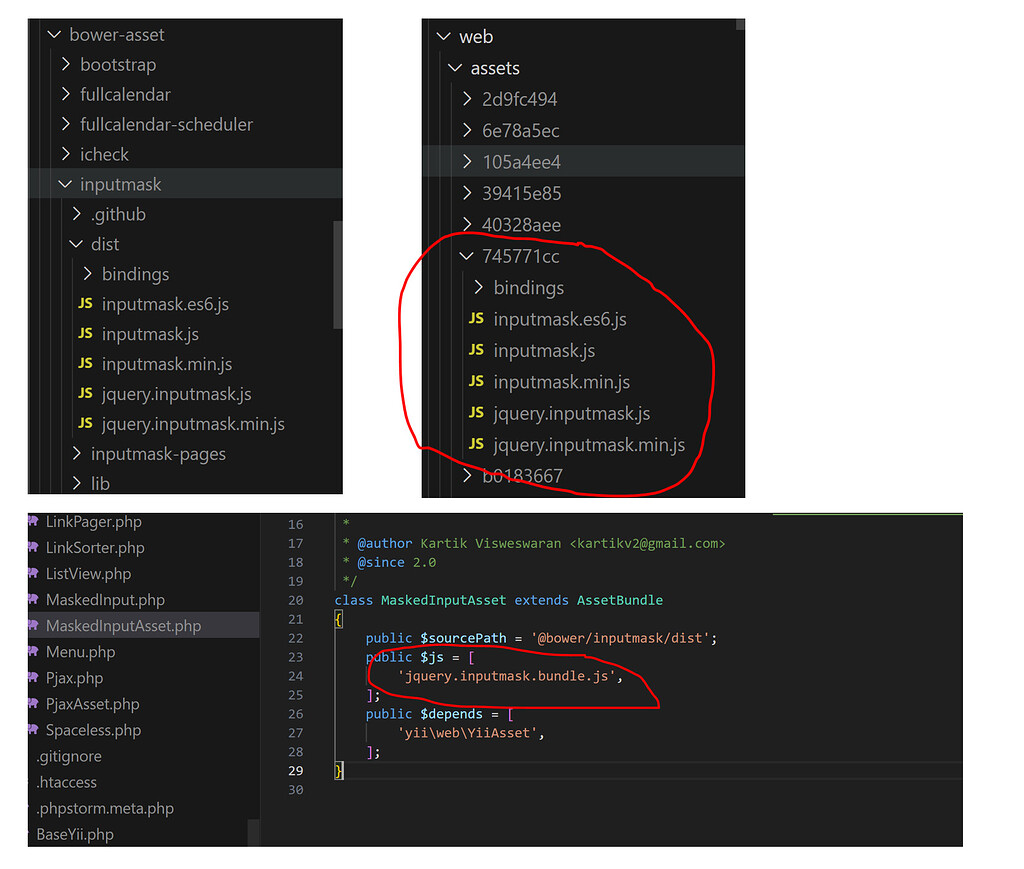The width and height of the screenshot is (1024, 869).
Task: Select the .gitignore file
Action: pos(68,756)
